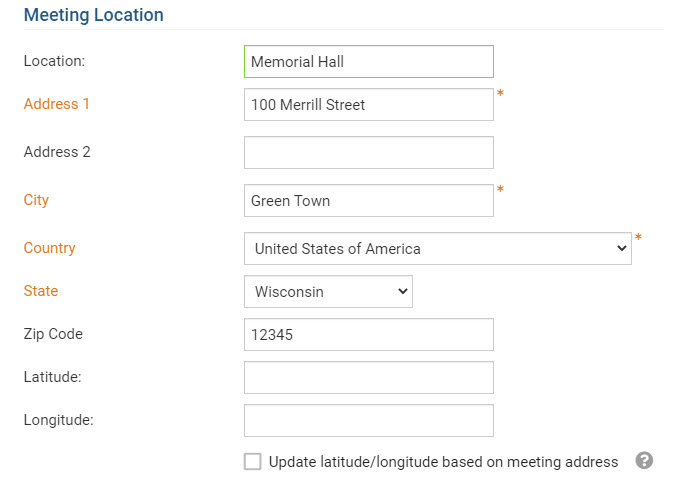This screenshot has height=478, width=677.
Task: Click the help question mark icon
Action: [x=645, y=461]
